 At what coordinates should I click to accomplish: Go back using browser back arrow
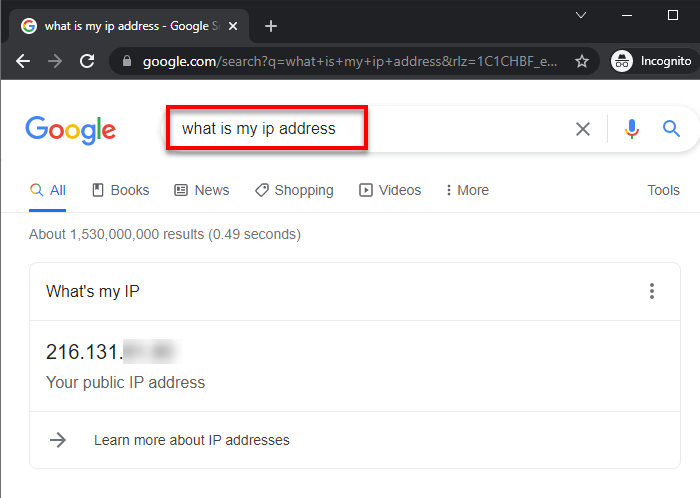(23, 61)
